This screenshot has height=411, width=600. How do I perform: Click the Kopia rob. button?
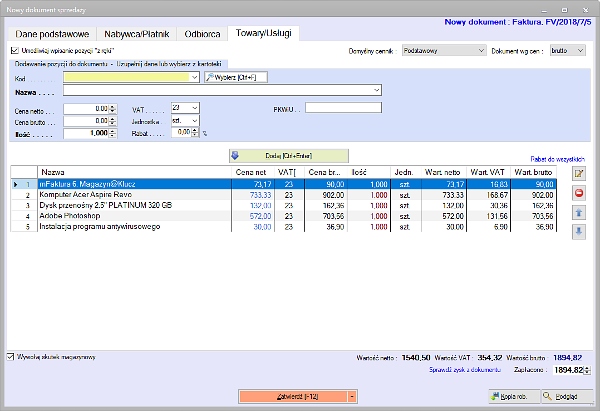(514, 397)
